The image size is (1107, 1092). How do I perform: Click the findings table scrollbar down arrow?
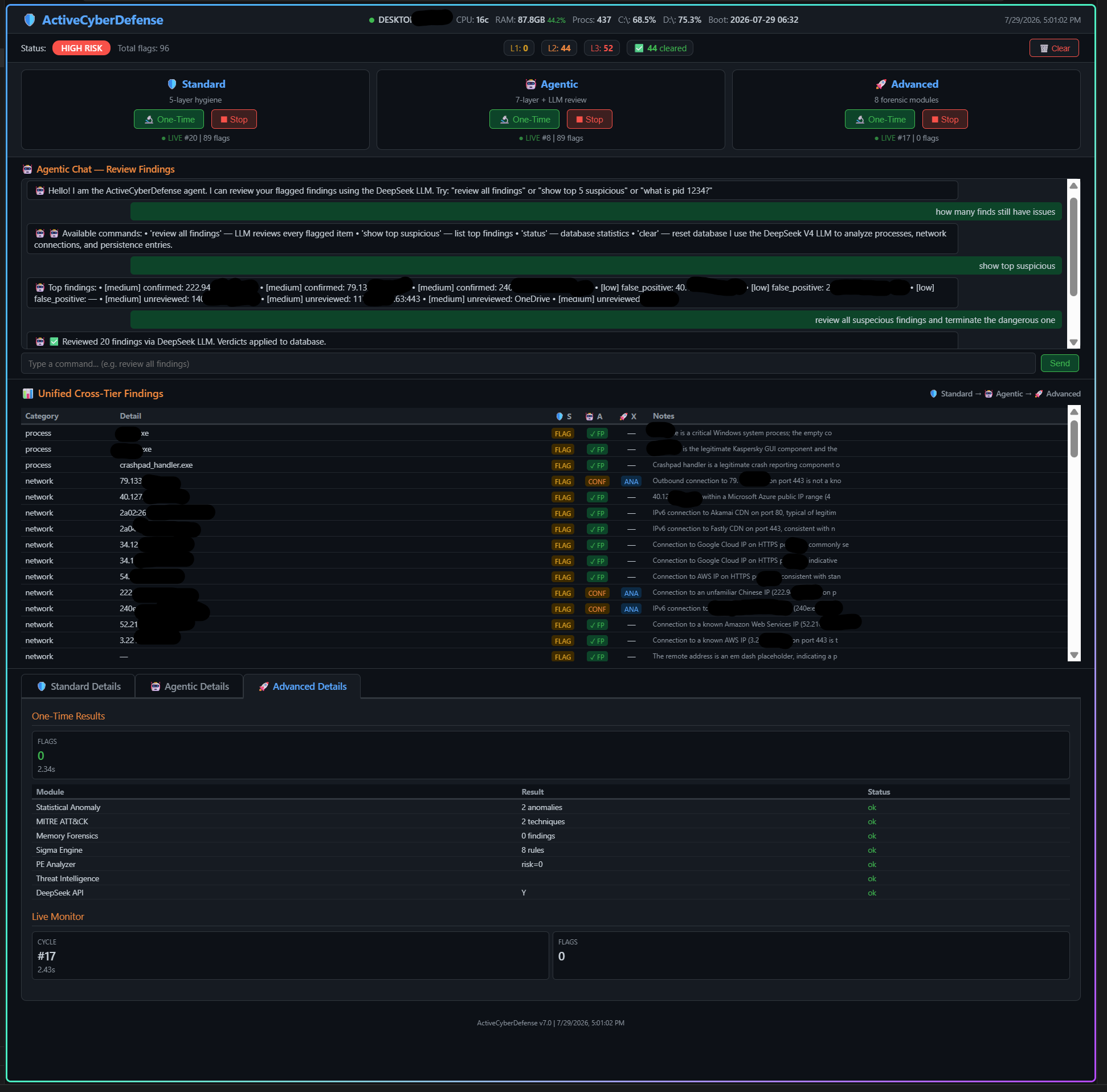(x=1075, y=656)
